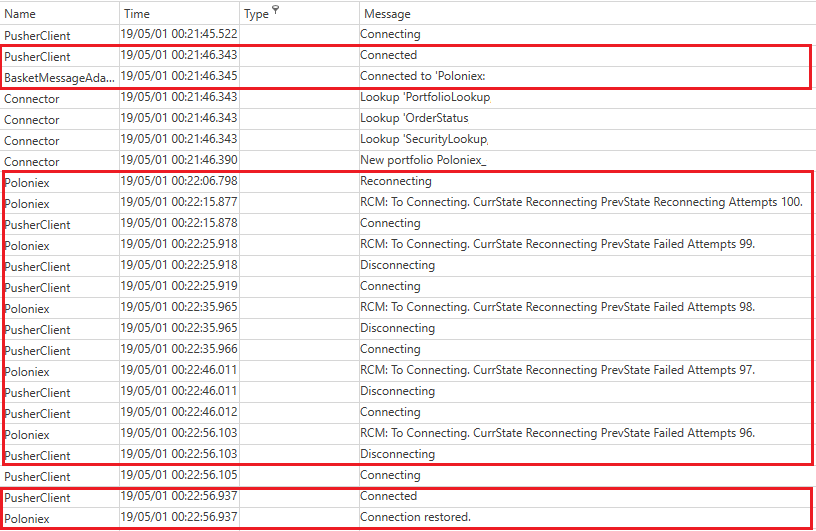The height and width of the screenshot is (531, 816).
Task: Sort by the Time column header
Action: [x=136, y=14]
